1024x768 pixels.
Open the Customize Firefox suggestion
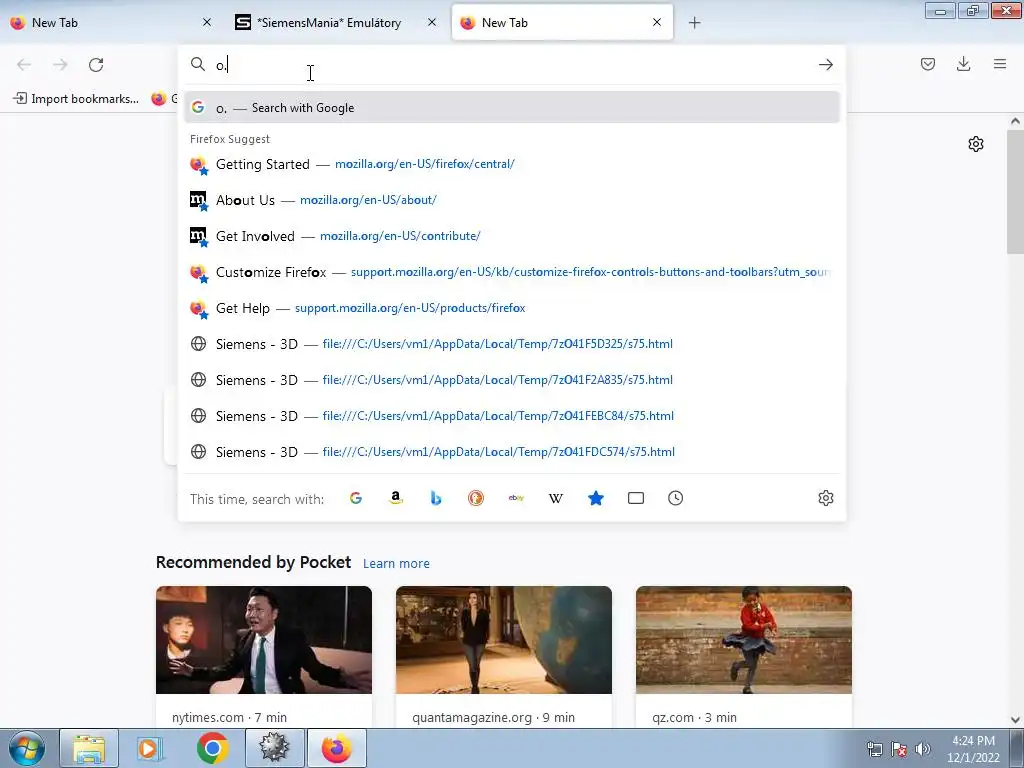pos(511,272)
